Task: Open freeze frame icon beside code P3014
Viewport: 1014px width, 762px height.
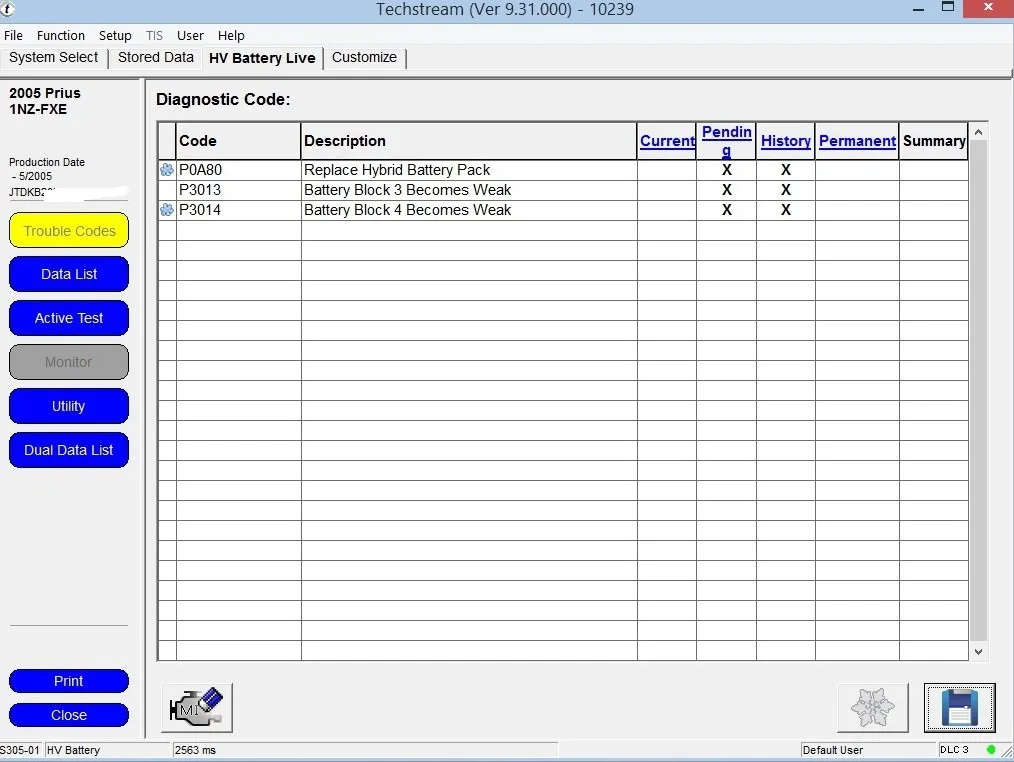Action: click(167, 210)
